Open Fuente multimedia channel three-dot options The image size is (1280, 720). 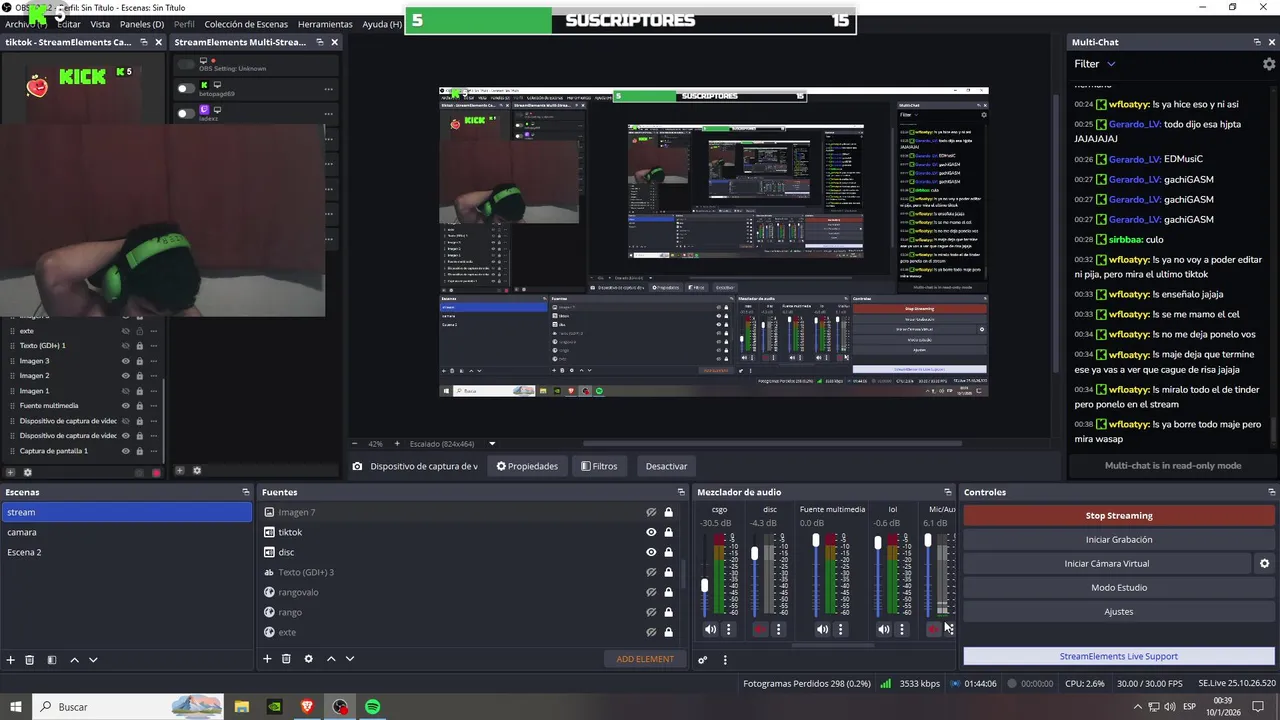click(x=840, y=629)
